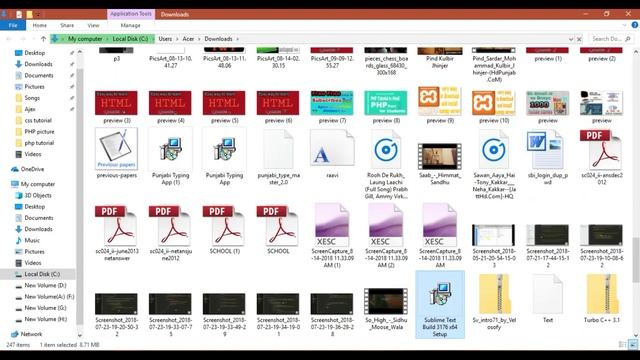Expand the ribbon chevron
Image resolution: width=640 pixels, height=360 pixels.
pyautogui.click(x=624, y=25)
